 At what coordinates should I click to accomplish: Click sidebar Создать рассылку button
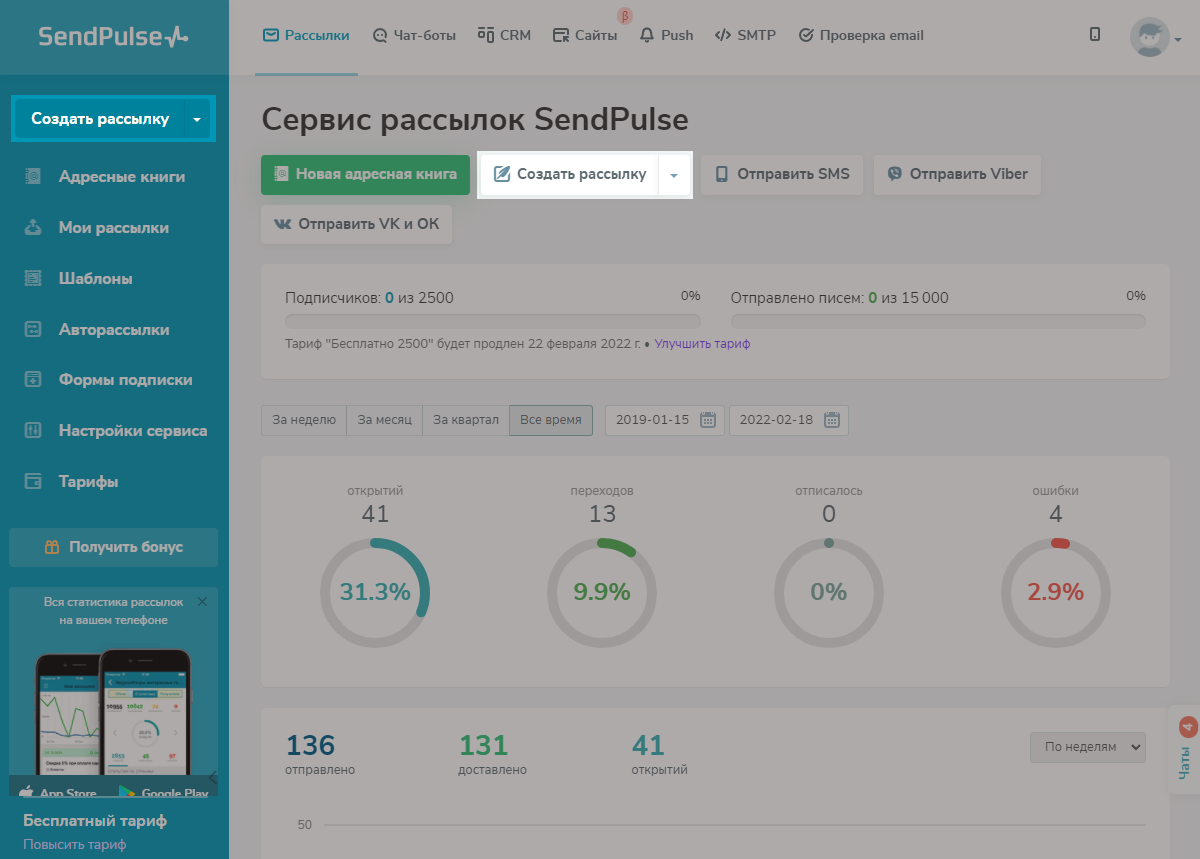(x=100, y=119)
